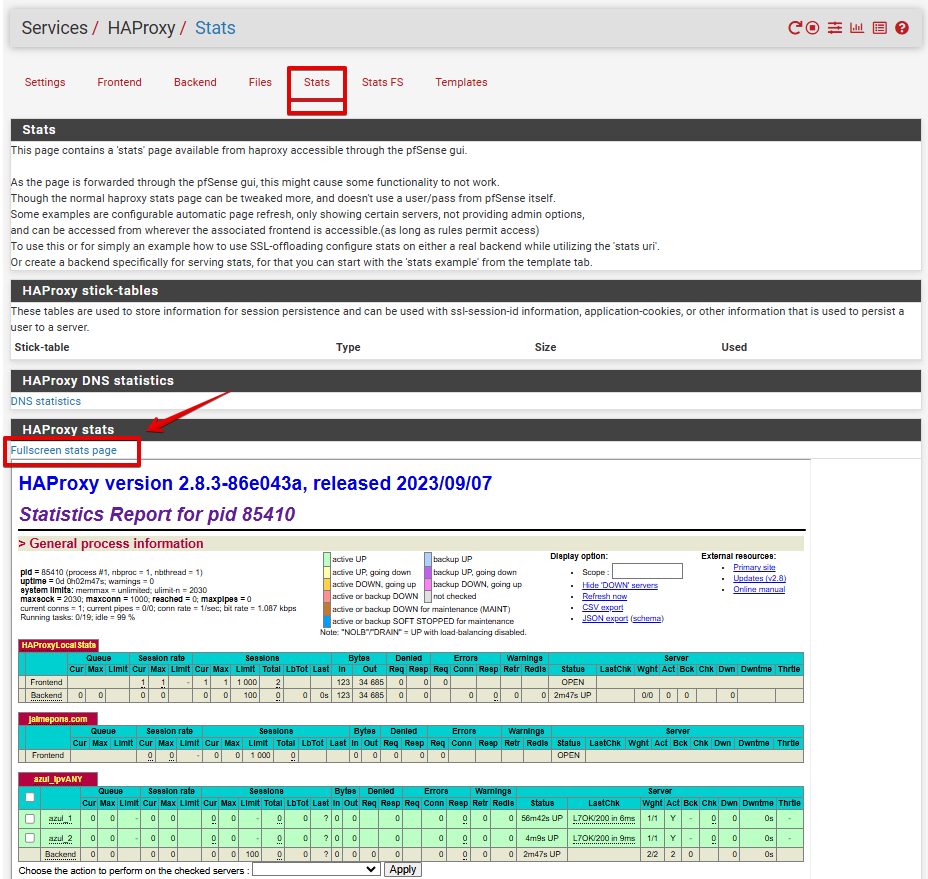Toggle the select-all checkbox in azul_ipvANY header
This screenshot has height=879, width=928.
click(x=30, y=797)
